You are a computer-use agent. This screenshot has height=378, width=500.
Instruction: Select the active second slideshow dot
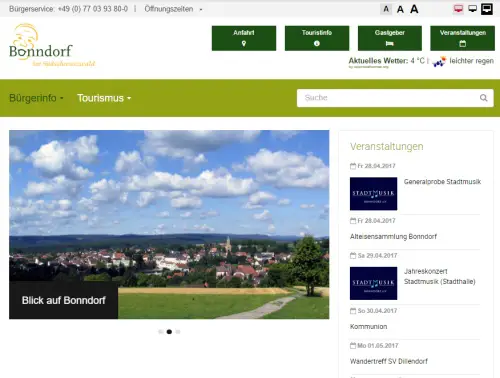coord(169,332)
